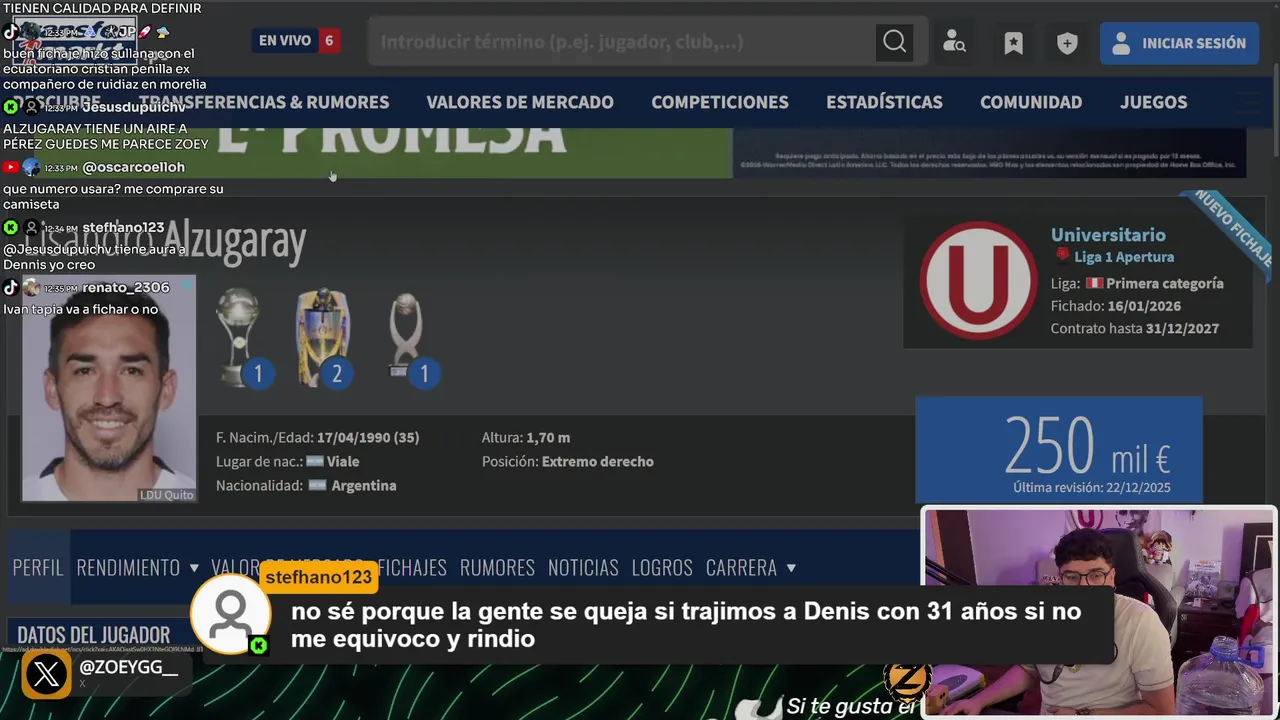Click the player portrait photo
1280x720 pixels.
coord(109,388)
